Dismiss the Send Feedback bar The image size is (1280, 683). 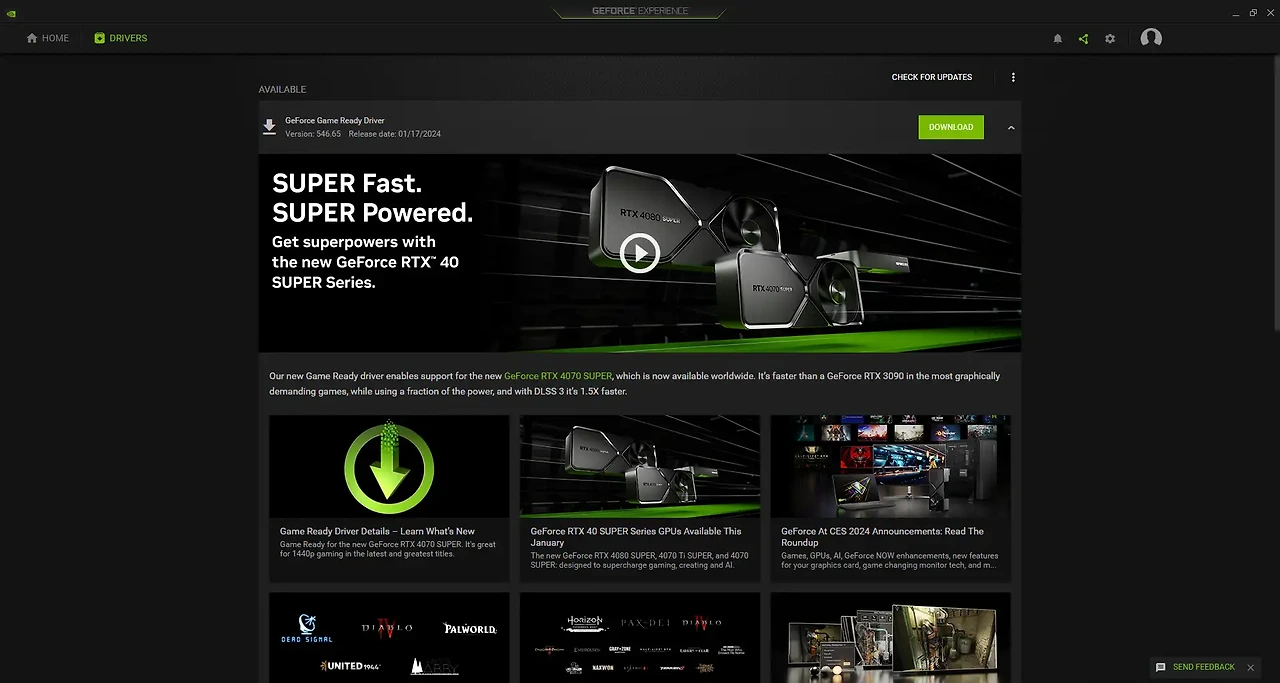click(1250, 667)
